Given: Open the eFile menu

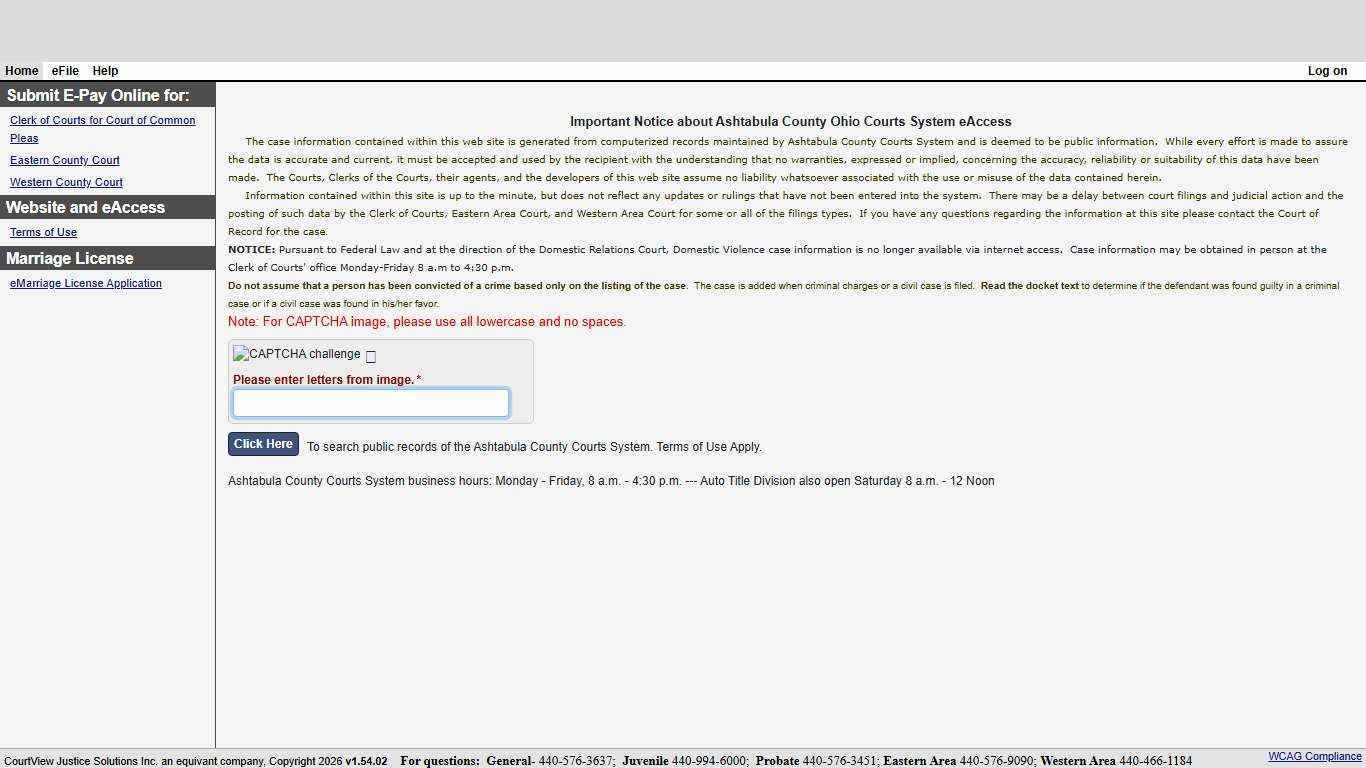Looking at the screenshot, I should (x=65, y=71).
